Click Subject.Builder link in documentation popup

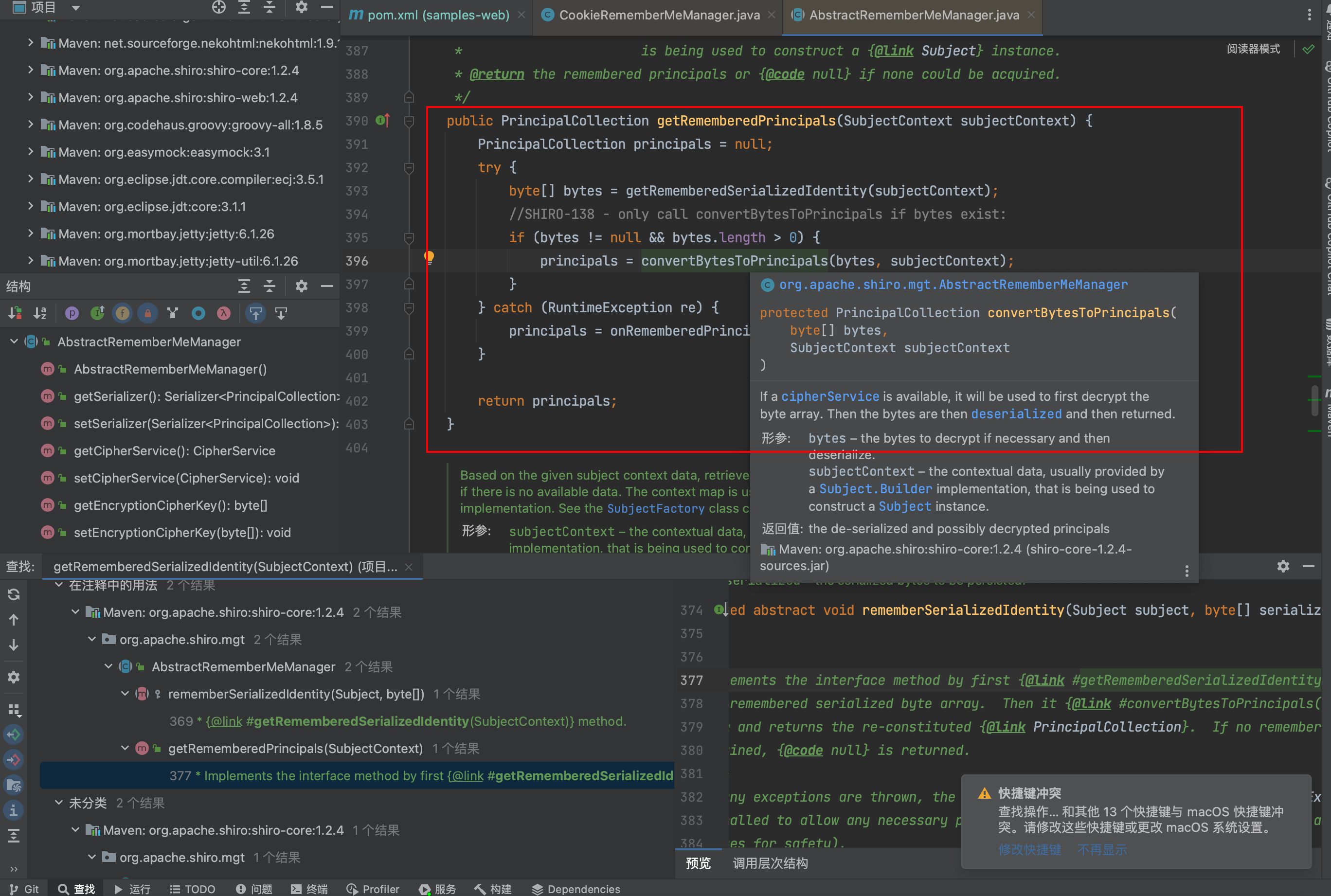pyautogui.click(x=876, y=489)
